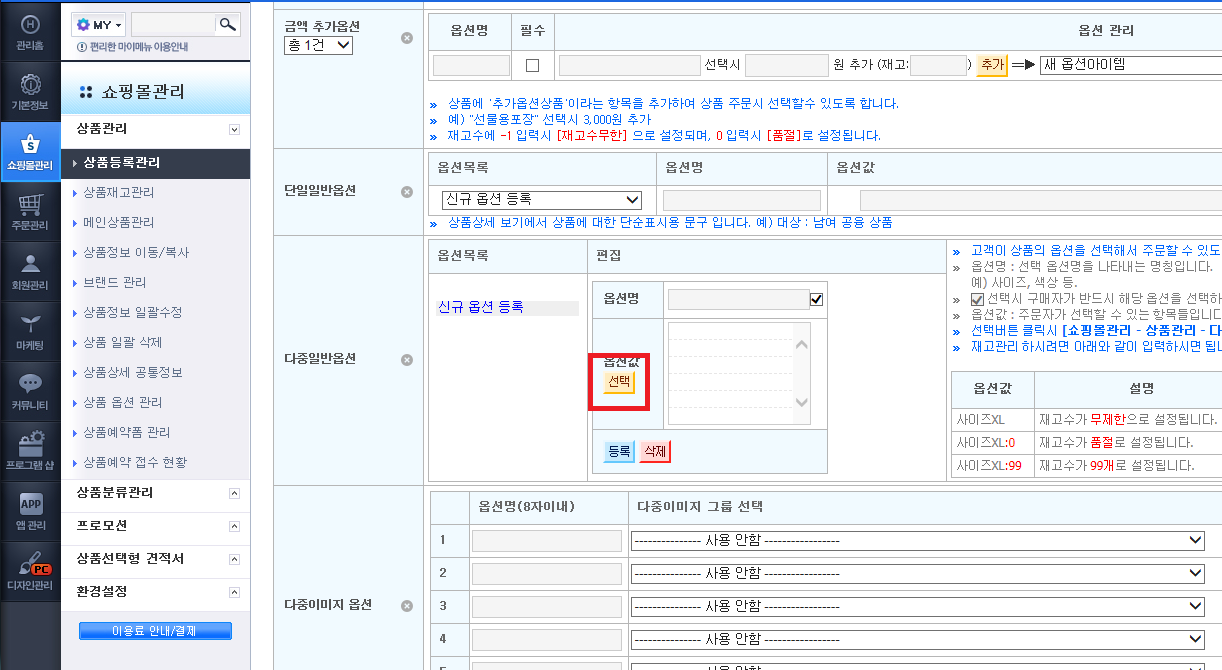Toggle the checked box in the 선택시 구매자가 help line
This screenshot has height=670, width=1222.
(x=977, y=298)
